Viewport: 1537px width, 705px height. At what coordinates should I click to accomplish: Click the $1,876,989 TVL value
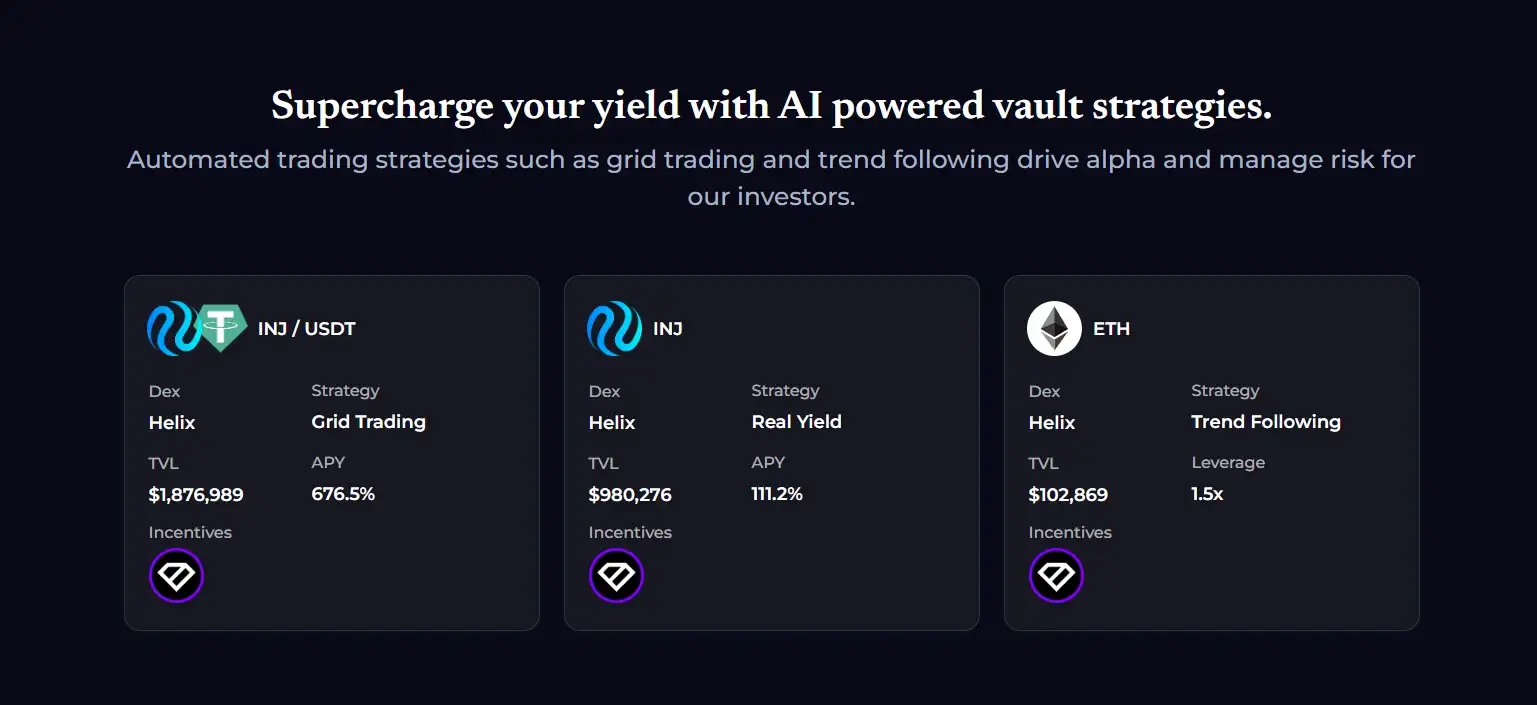[196, 495]
